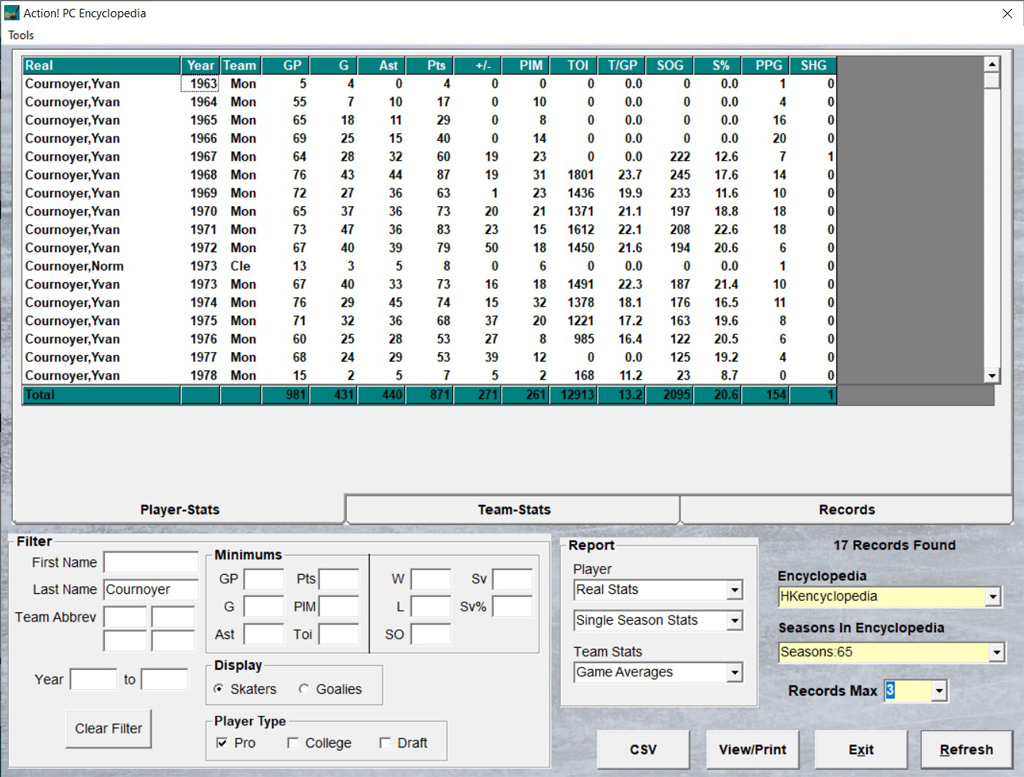
Task: Open the Game Averages team stats dropdown
Action: coord(735,673)
